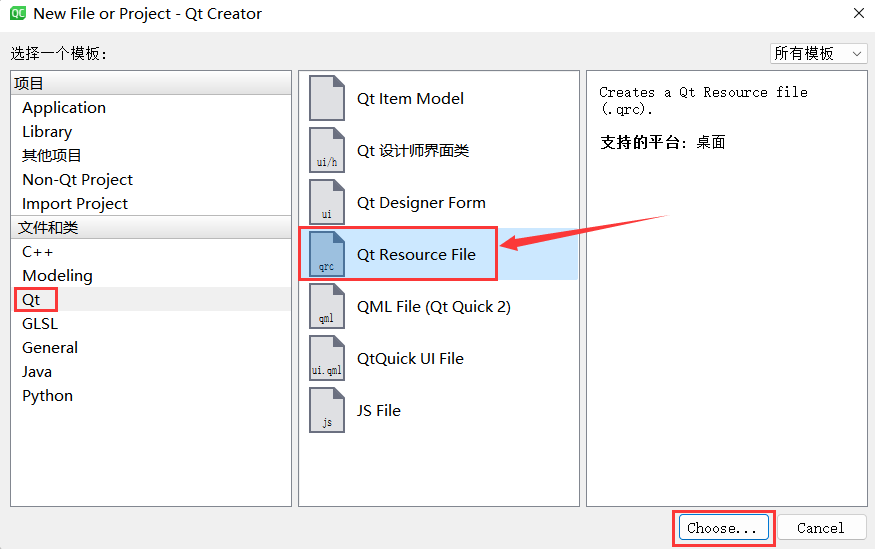Select the GLSL category
Screen dimensions: 875x549
pos(40,324)
